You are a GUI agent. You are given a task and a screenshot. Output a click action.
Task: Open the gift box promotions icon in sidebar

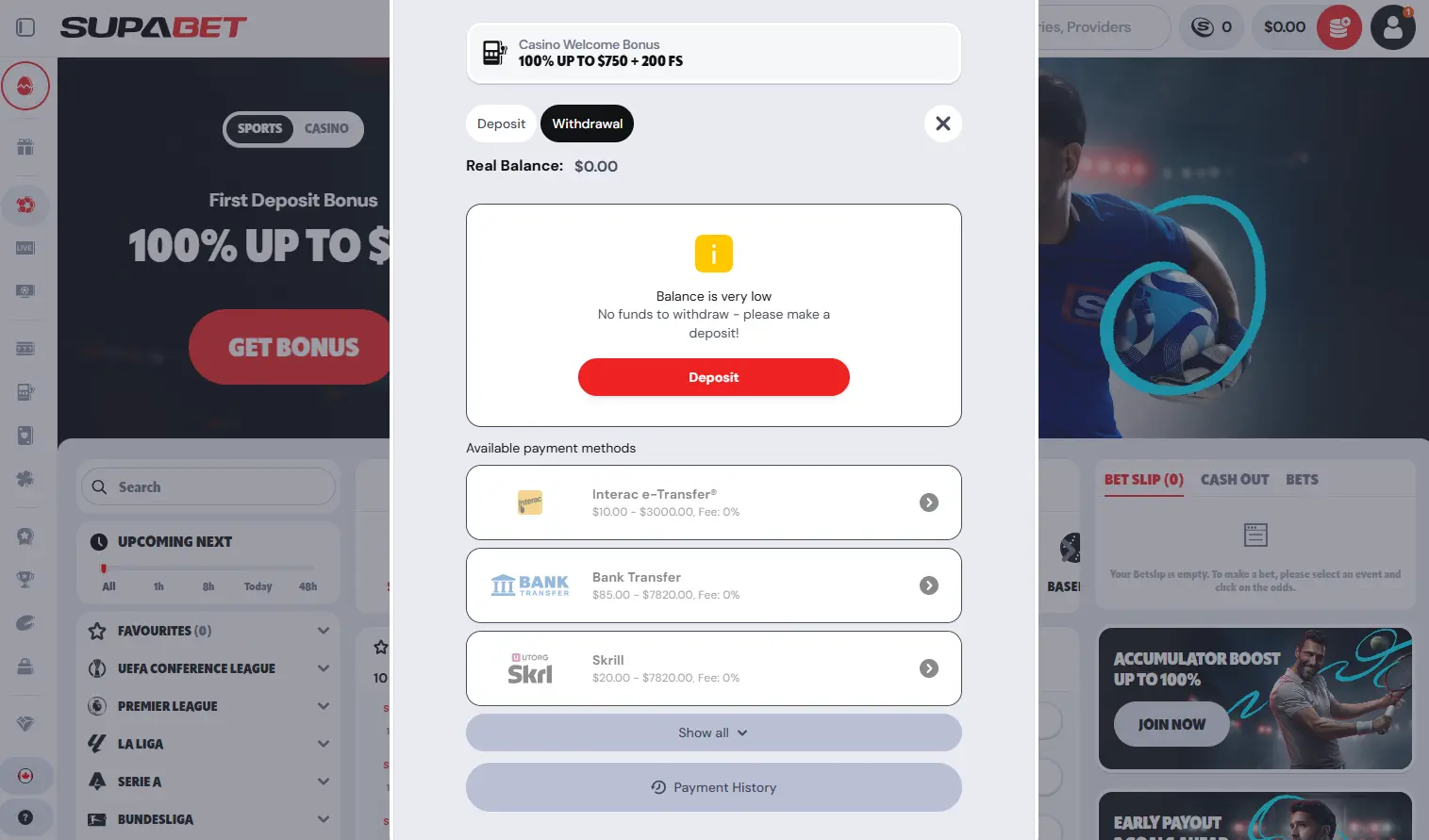tap(25, 146)
